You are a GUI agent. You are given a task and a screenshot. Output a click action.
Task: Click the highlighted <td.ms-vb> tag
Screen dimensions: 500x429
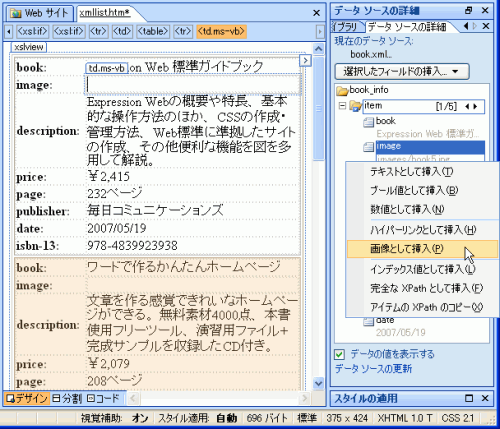click(x=221, y=31)
